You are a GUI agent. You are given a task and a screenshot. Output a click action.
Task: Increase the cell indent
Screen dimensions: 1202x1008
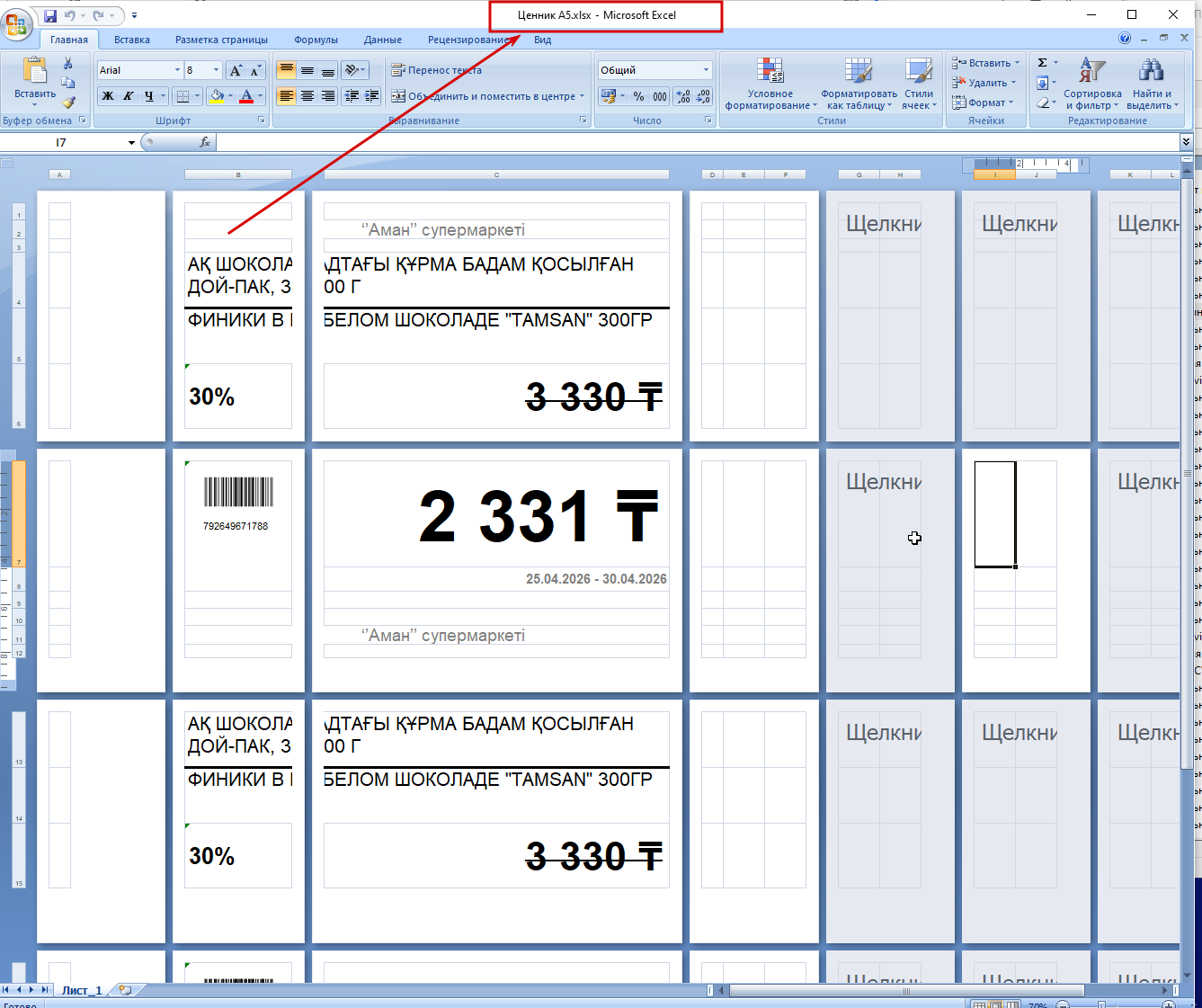371,96
